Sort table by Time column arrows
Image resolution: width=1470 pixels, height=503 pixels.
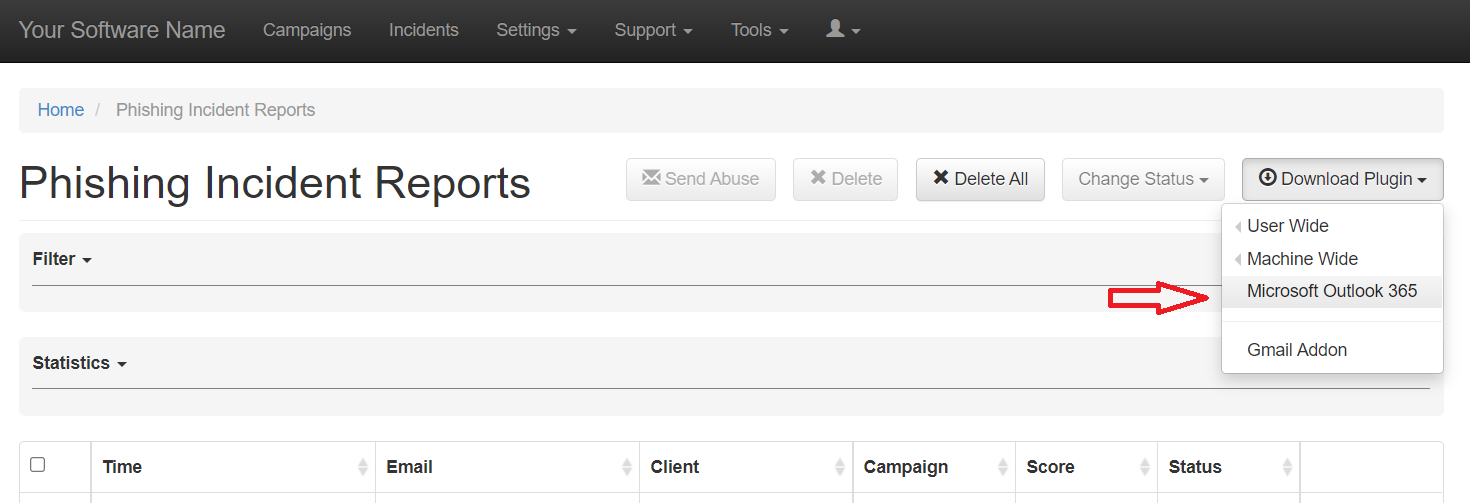pos(363,467)
